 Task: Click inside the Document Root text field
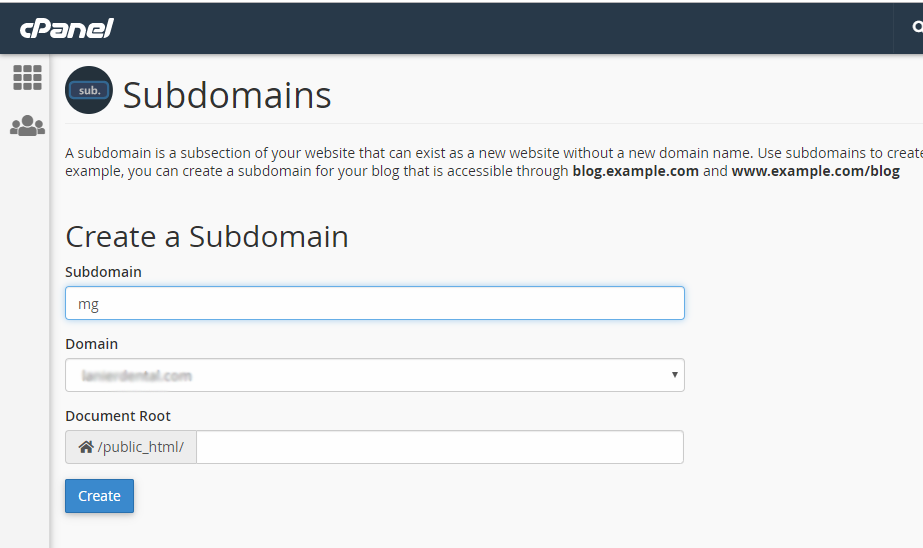pos(440,447)
